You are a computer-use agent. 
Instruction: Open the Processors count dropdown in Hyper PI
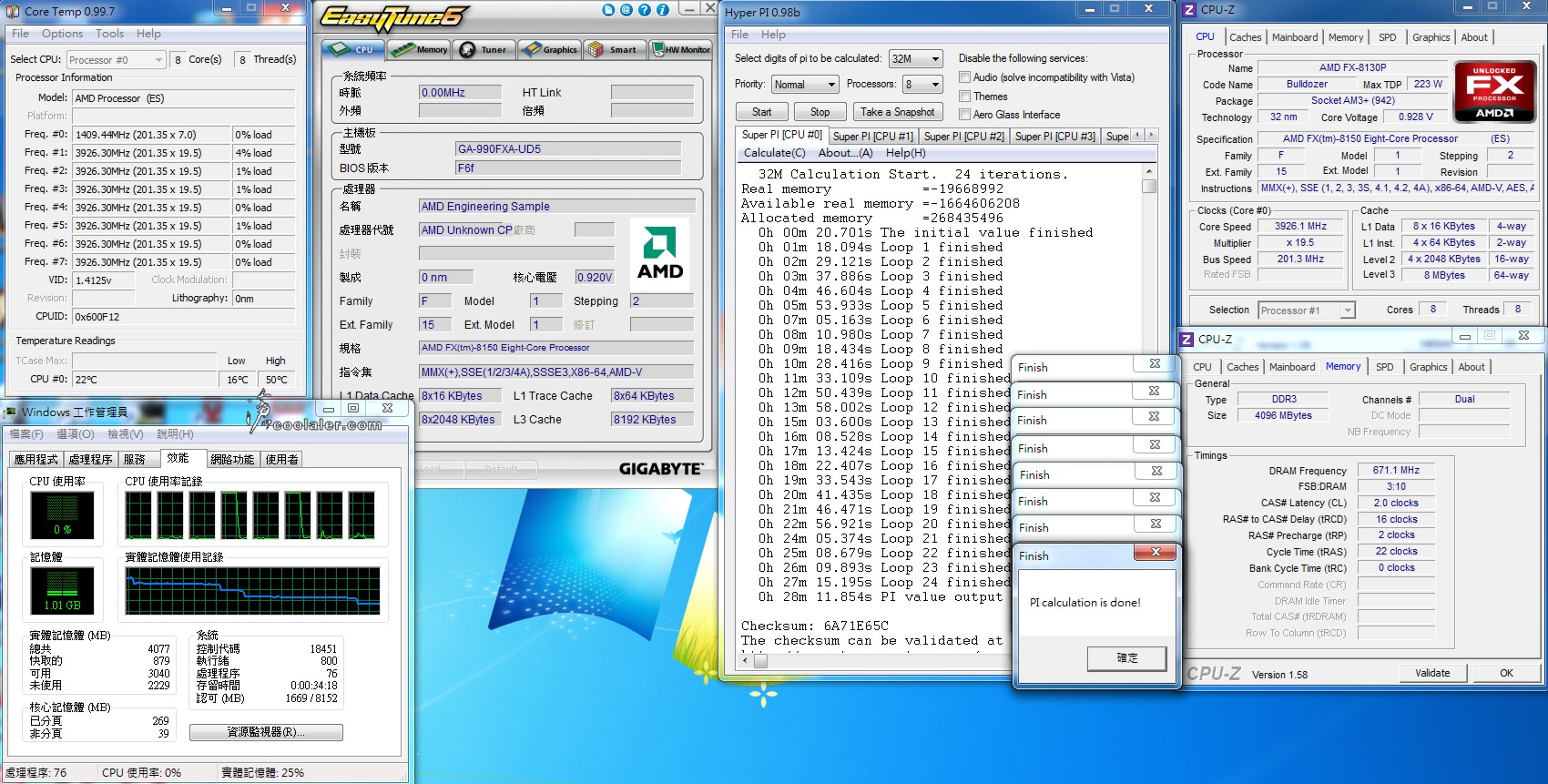[922, 84]
